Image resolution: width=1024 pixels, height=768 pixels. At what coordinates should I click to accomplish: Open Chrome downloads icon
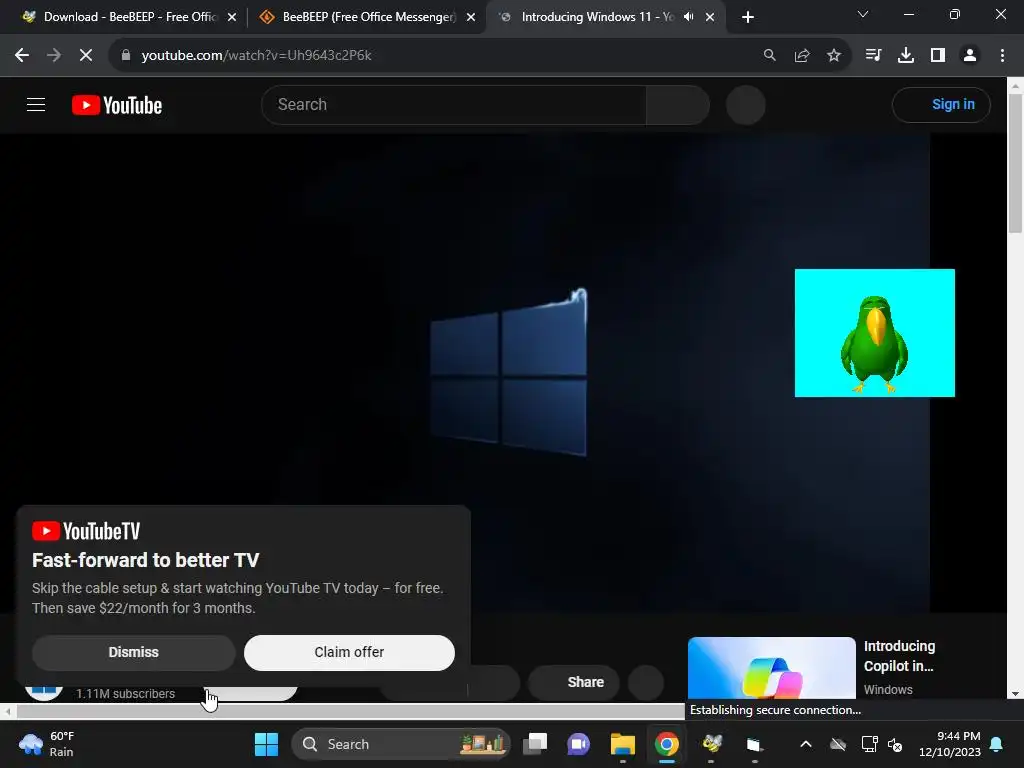[906, 56]
